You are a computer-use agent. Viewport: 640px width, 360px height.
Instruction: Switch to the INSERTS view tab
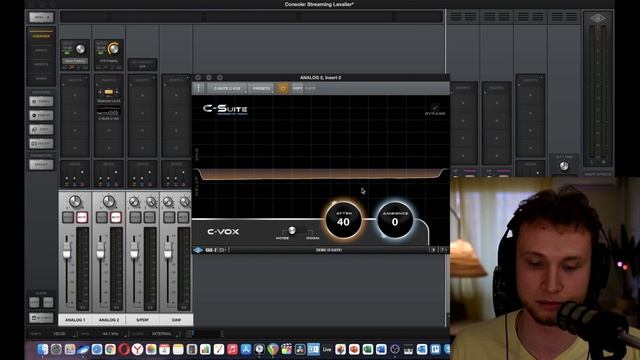[41, 64]
